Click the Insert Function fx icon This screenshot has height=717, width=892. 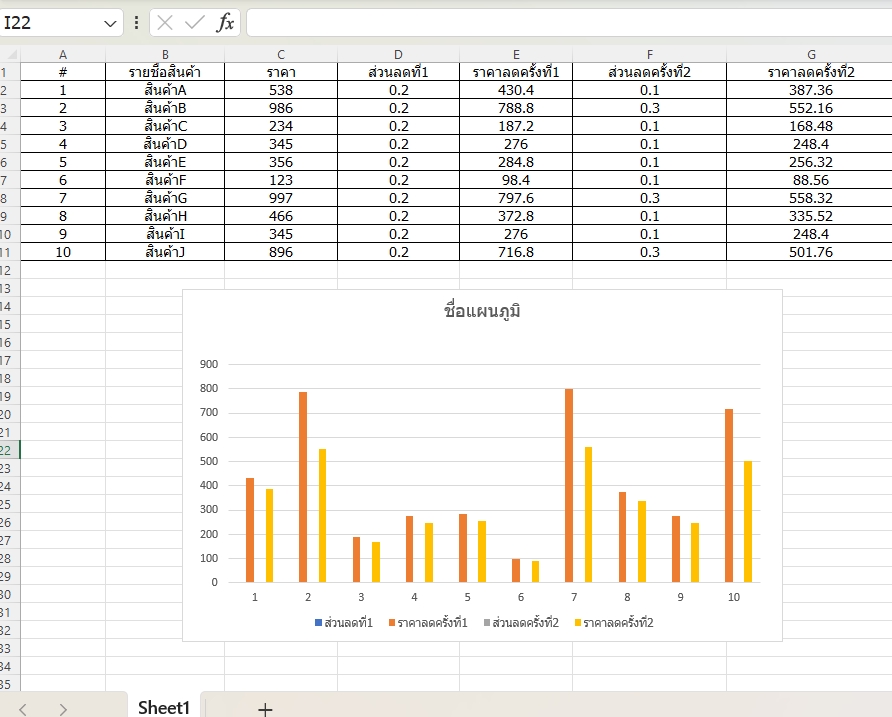225,23
